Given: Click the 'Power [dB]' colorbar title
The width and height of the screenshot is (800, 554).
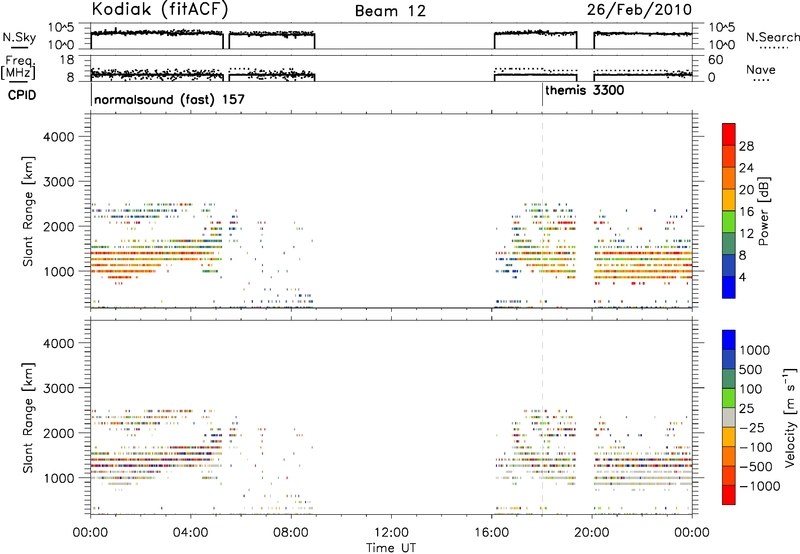Looking at the screenshot, I should pyautogui.click(x=763, y=211).
